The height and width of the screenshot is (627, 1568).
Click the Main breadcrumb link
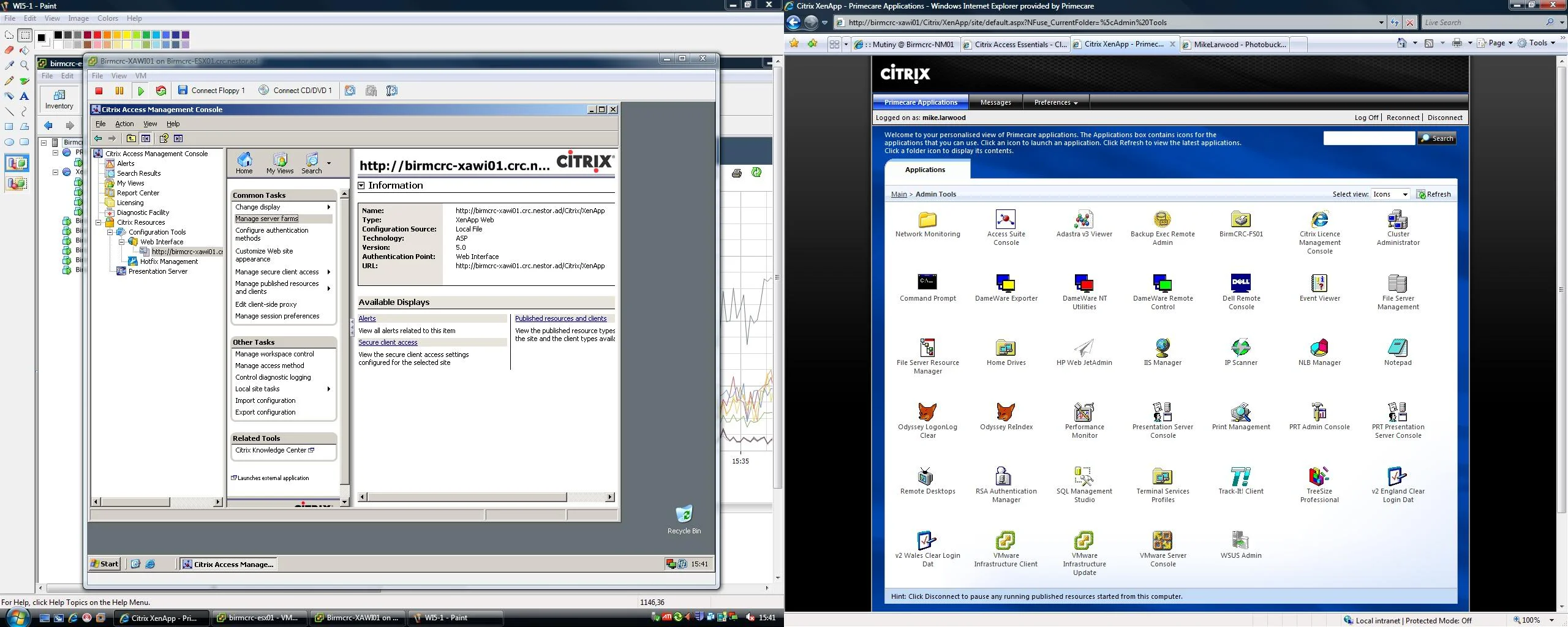tap(899, 194)
